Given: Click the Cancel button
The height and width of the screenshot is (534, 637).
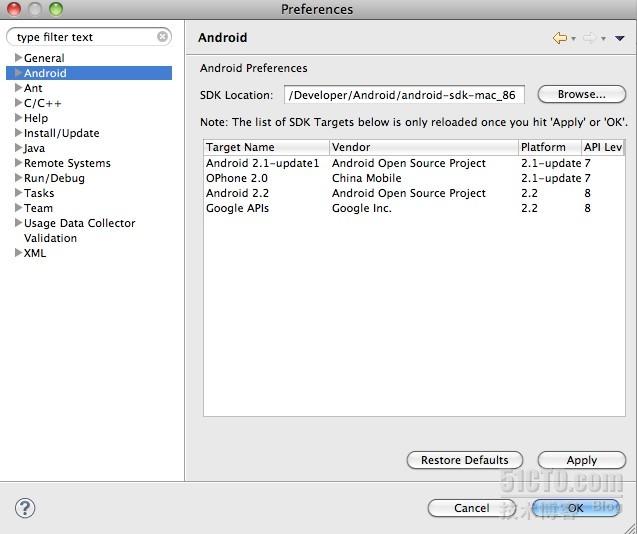Looking at the screenshot, I should click(472, 508).
